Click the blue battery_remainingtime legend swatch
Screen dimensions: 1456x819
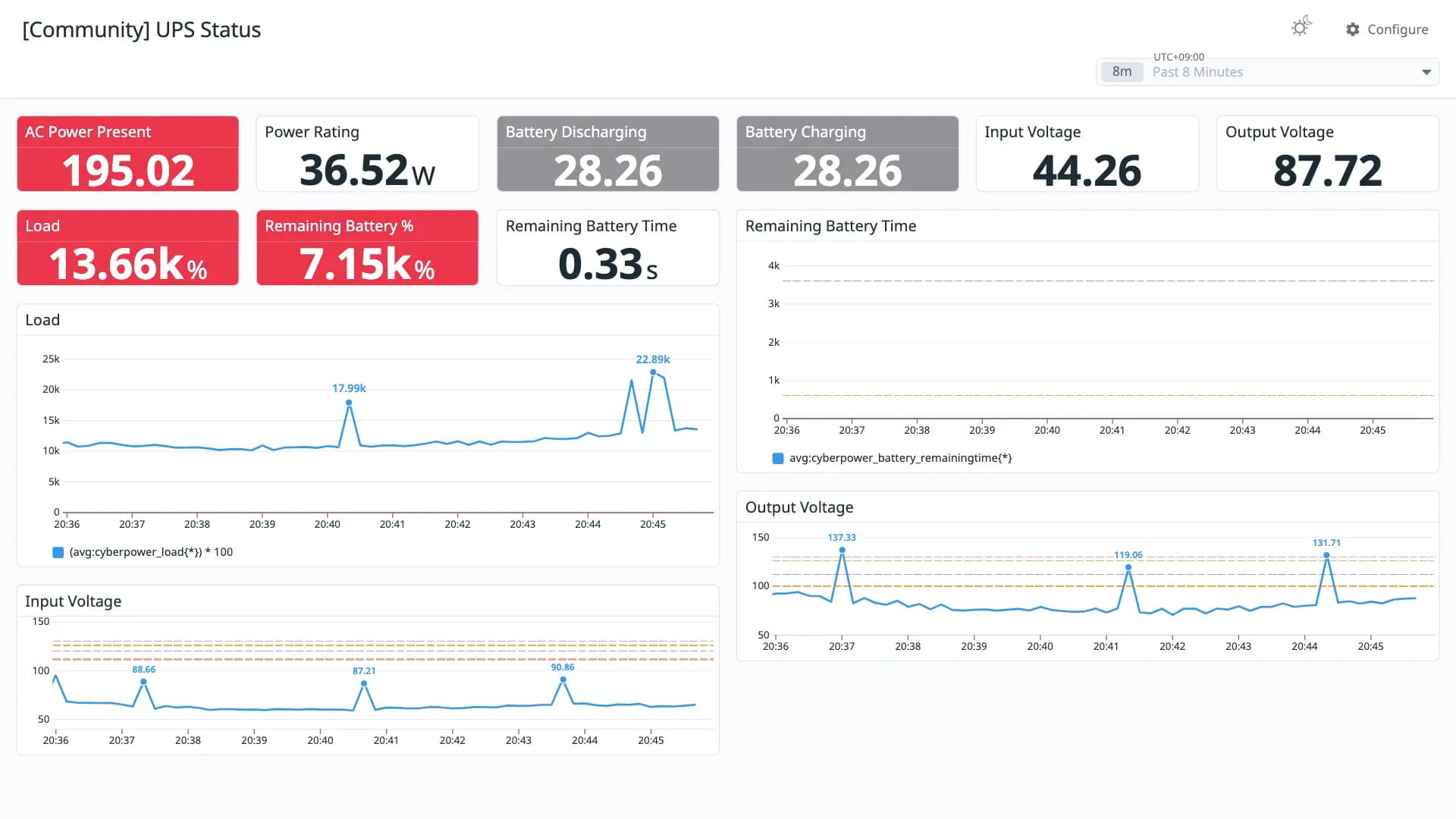coord(777,458)
